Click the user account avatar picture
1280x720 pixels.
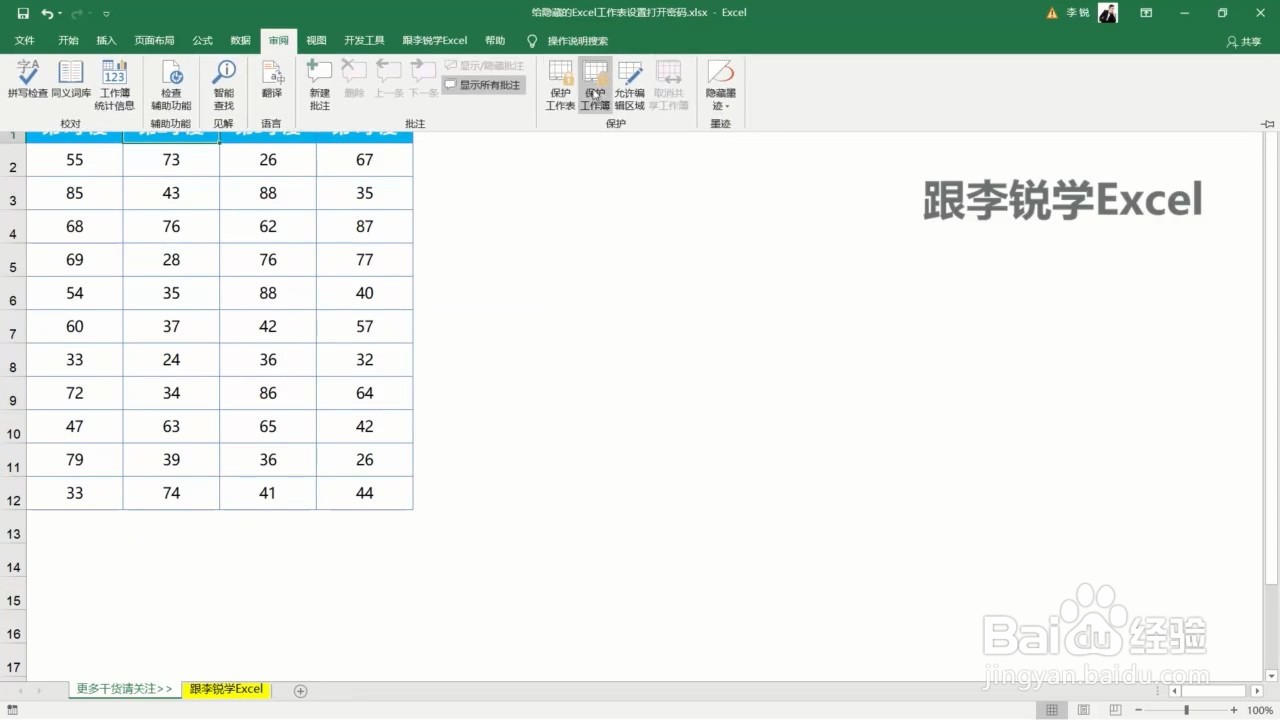tap(1108, 13)
